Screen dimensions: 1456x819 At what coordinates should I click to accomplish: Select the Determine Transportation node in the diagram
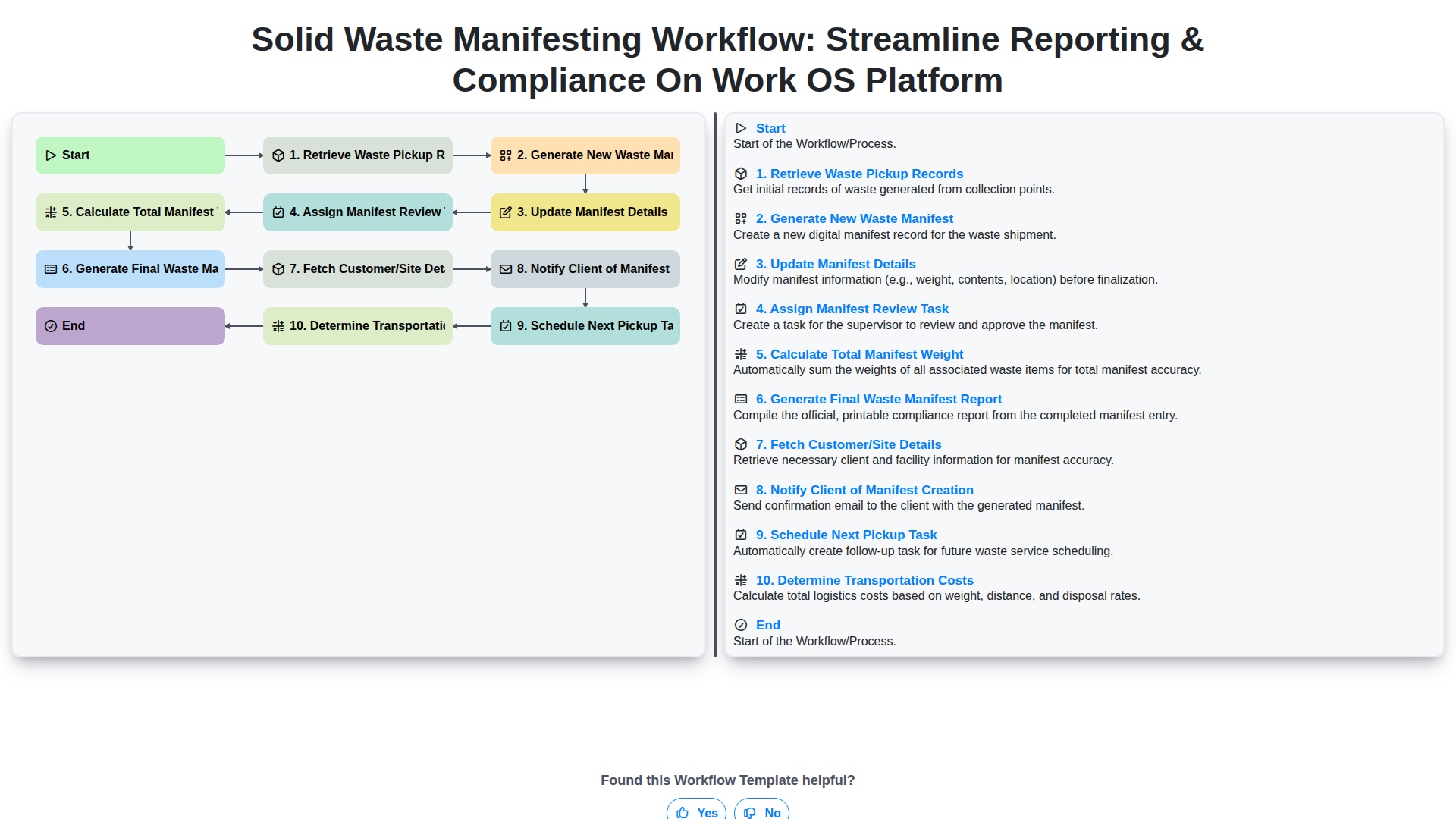358,326
